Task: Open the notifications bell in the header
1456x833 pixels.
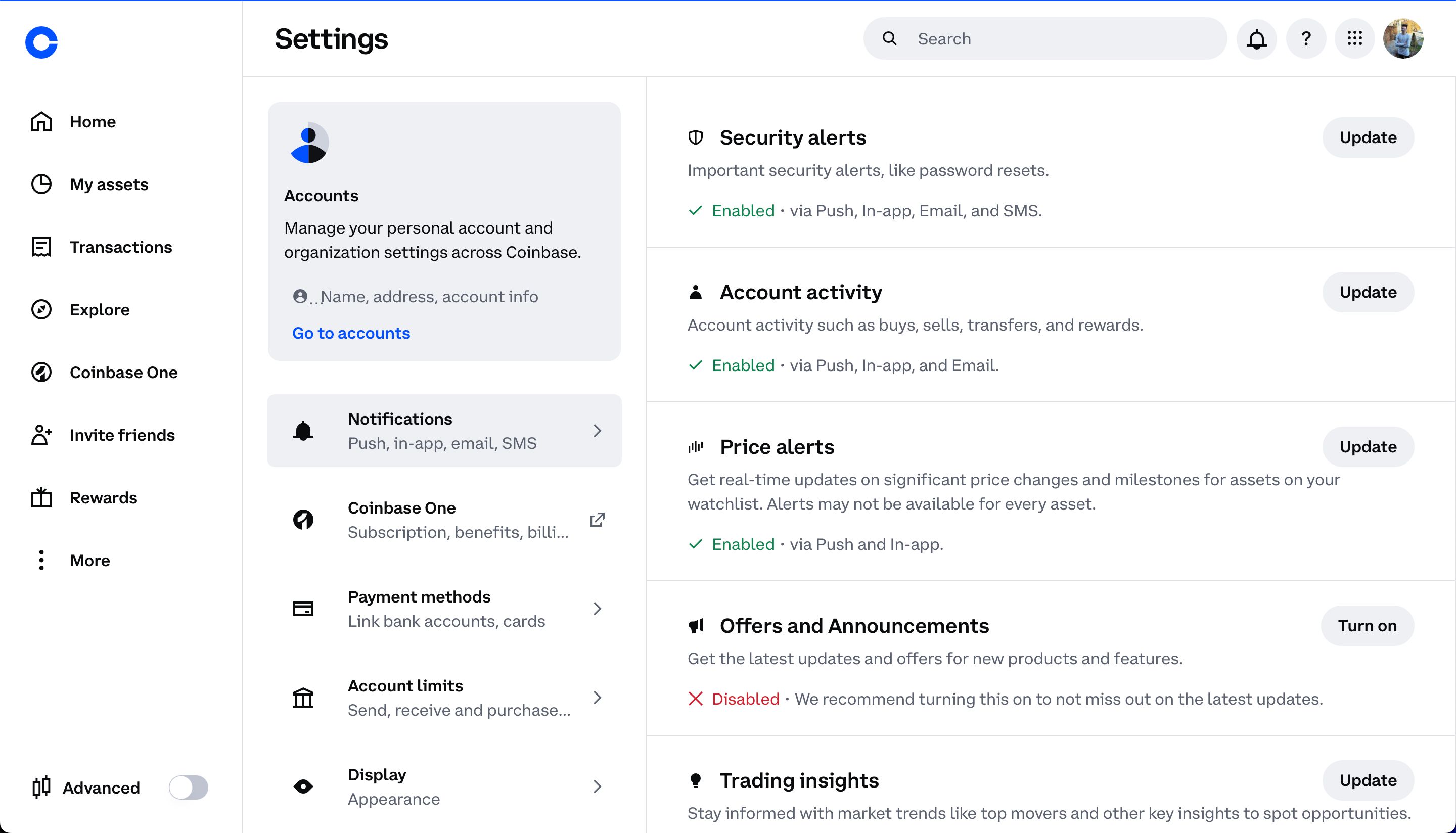Action: point(1256,39)
